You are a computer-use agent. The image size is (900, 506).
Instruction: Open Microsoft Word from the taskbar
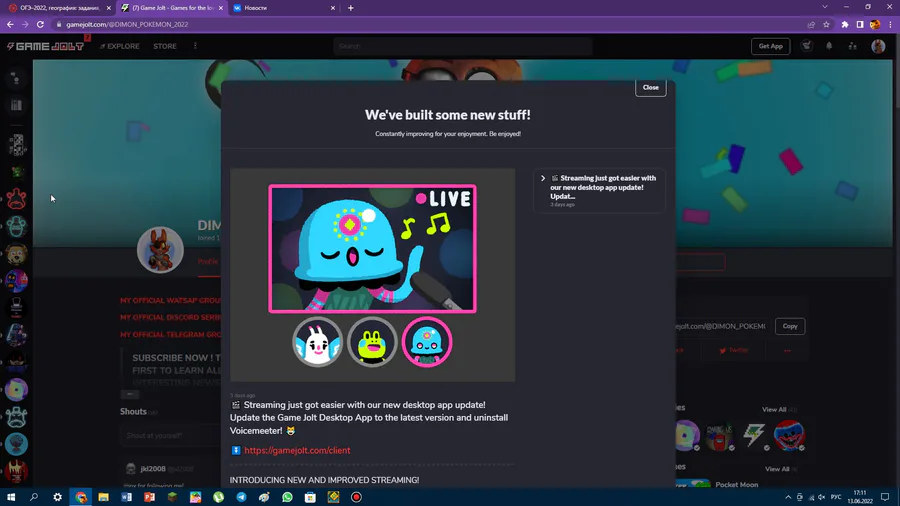(126, 497)
